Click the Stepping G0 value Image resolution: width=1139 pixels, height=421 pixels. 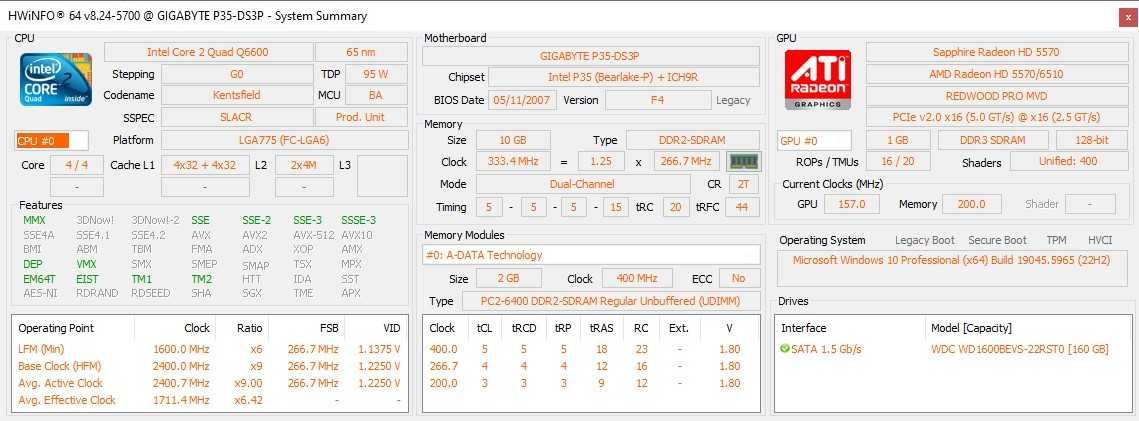[237, 74]
